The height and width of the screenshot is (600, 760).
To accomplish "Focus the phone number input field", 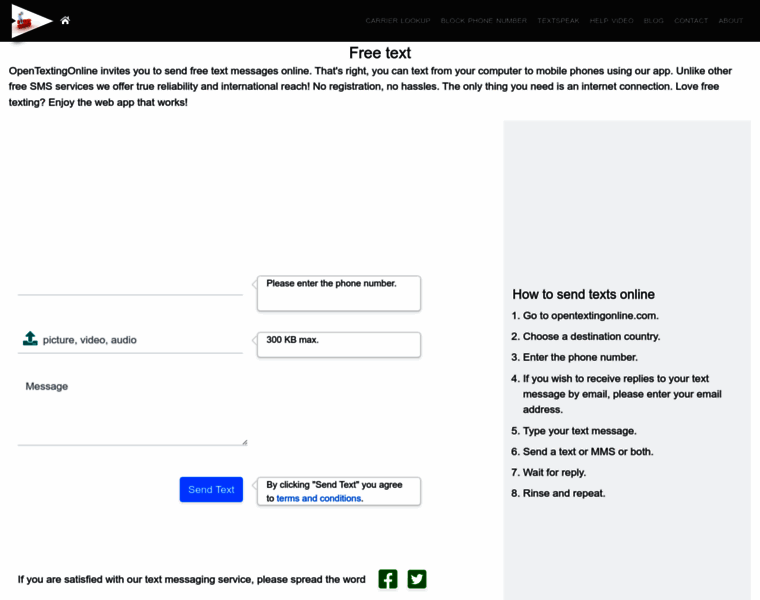I will point(130,284).
